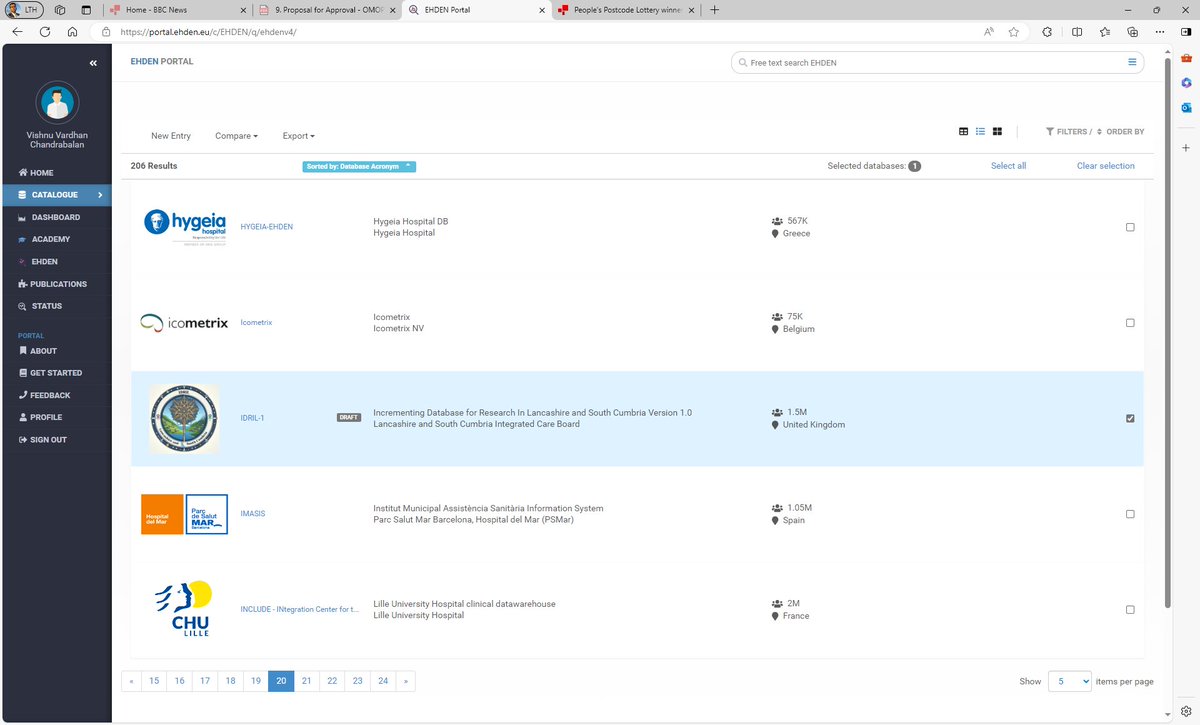Open a new browser tab

point(714,9)
